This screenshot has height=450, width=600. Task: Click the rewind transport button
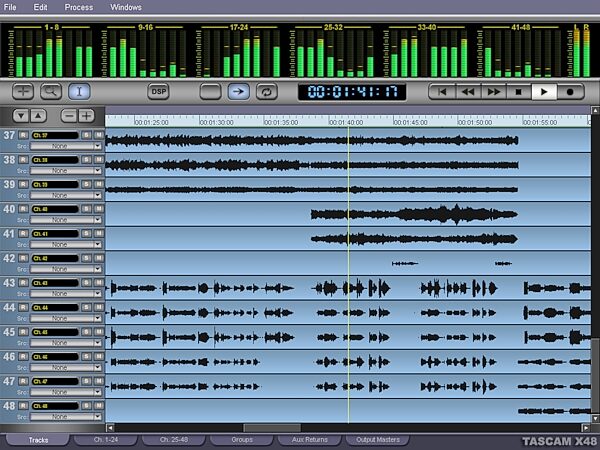(468, 92)
